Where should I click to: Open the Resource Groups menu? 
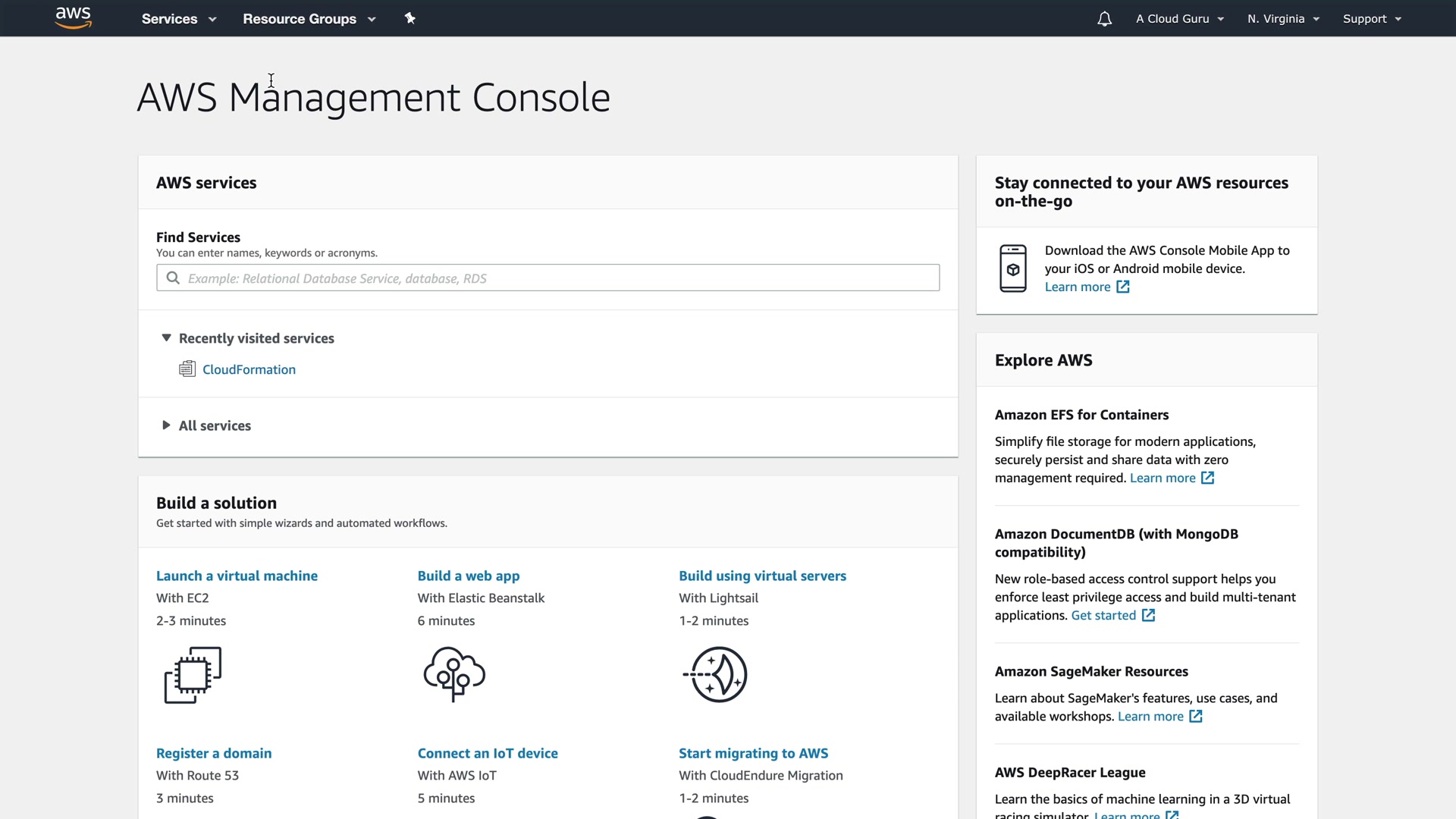point(309,19)
